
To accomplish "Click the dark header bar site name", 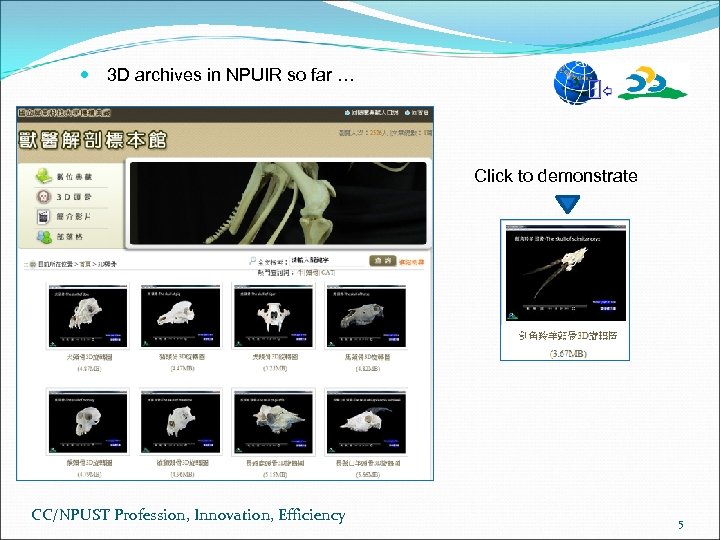I will point(64,112).
